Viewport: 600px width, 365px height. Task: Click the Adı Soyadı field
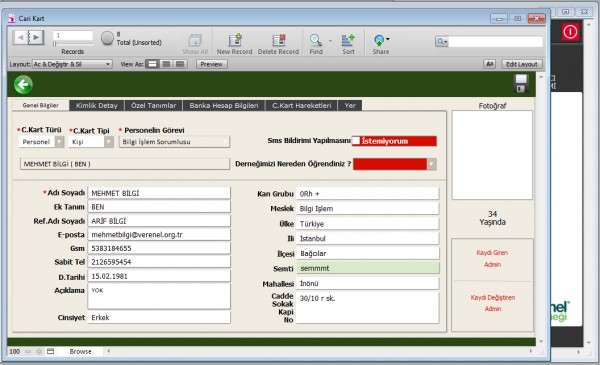(x=159, y=193)
